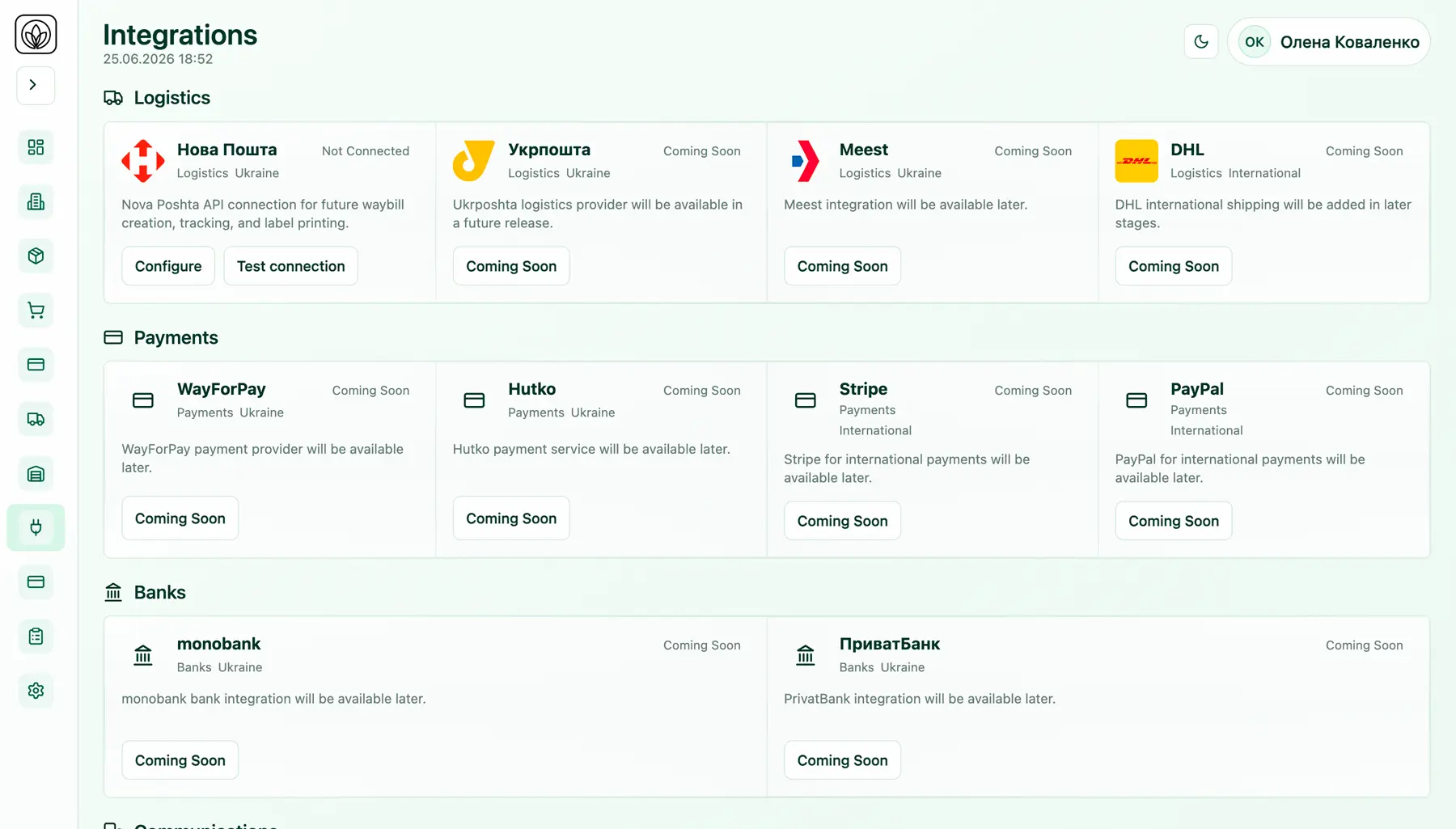The width and height of the screenshot is (1456, 829).
Task: Click 'Meest integration will be available later.'
Action: (906, 205)
